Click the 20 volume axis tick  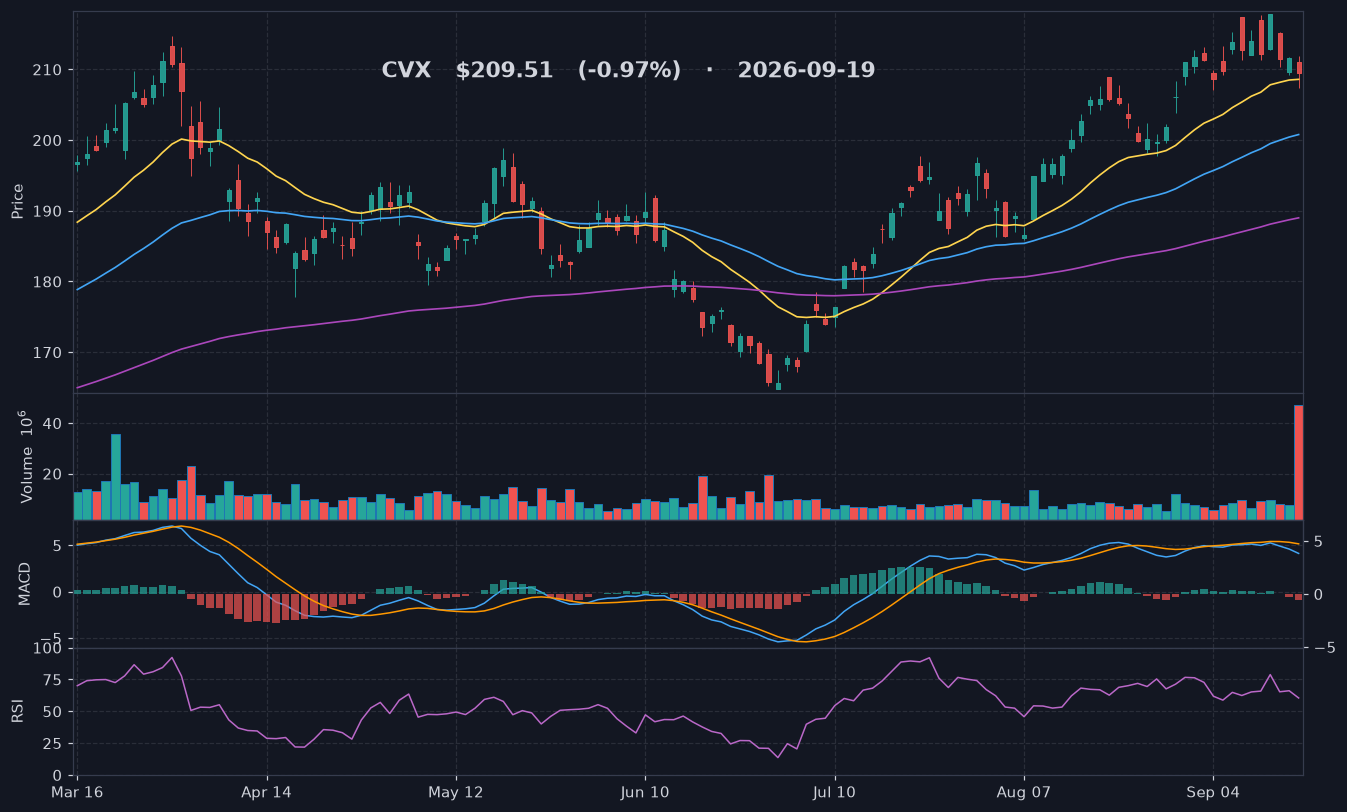(x=54, y=474)
